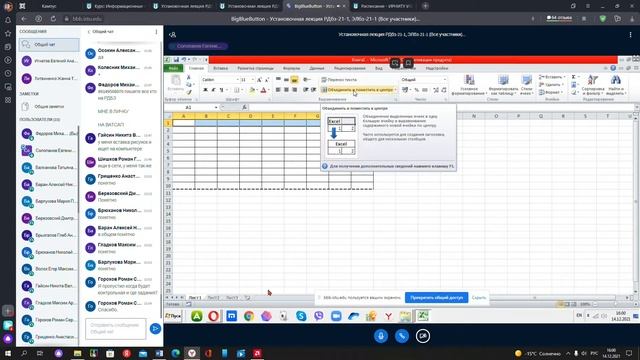Click the AutoSum sigma icon
640x360 pixels.
point(573,77)
